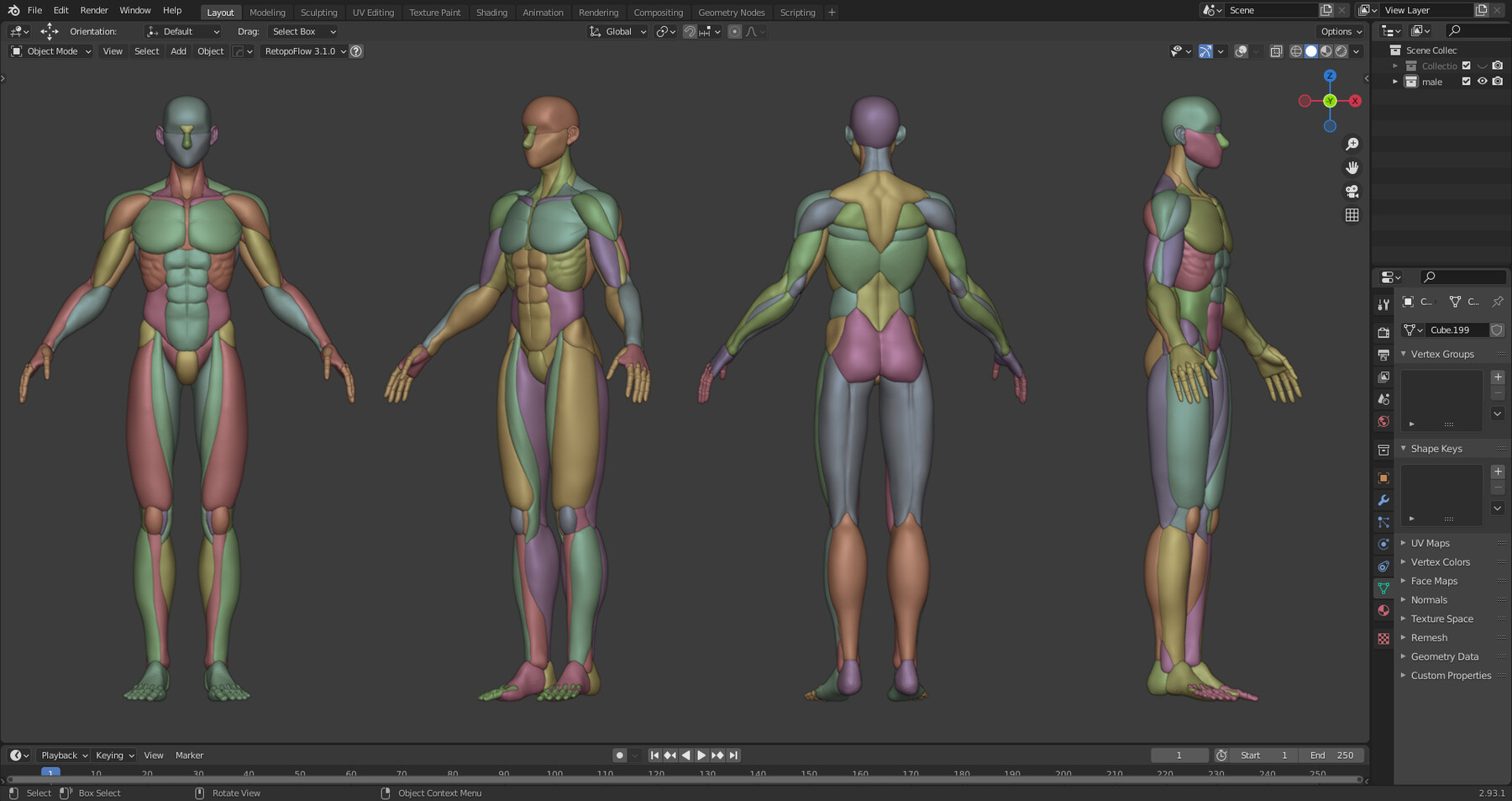The image size is (1512, 801).
Task: Expand the UV Maps panel
Action: pyautogui.click(x=1403, y=543)
